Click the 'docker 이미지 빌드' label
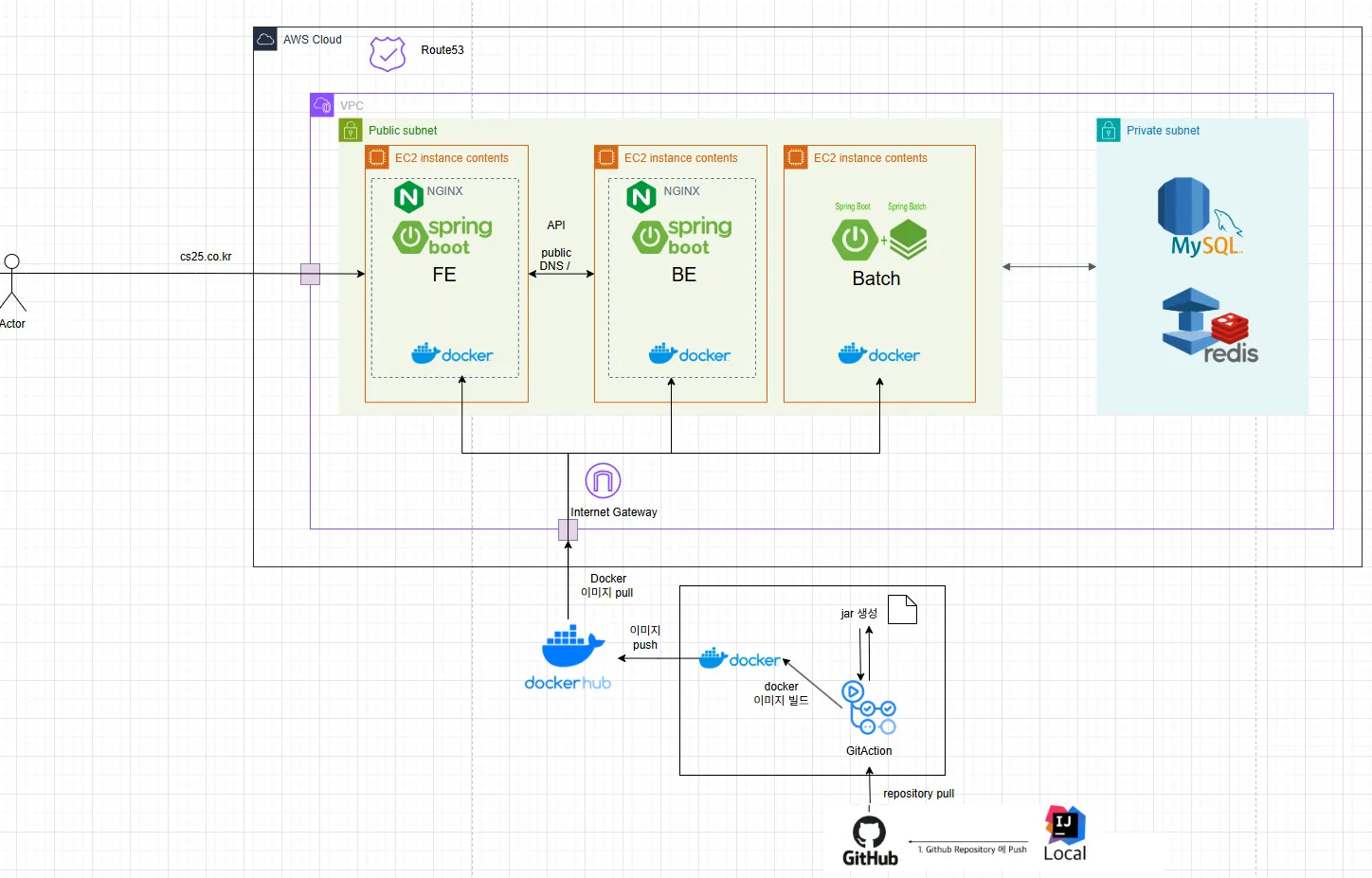Screen dimensions: 1372x878 [781, 693]
